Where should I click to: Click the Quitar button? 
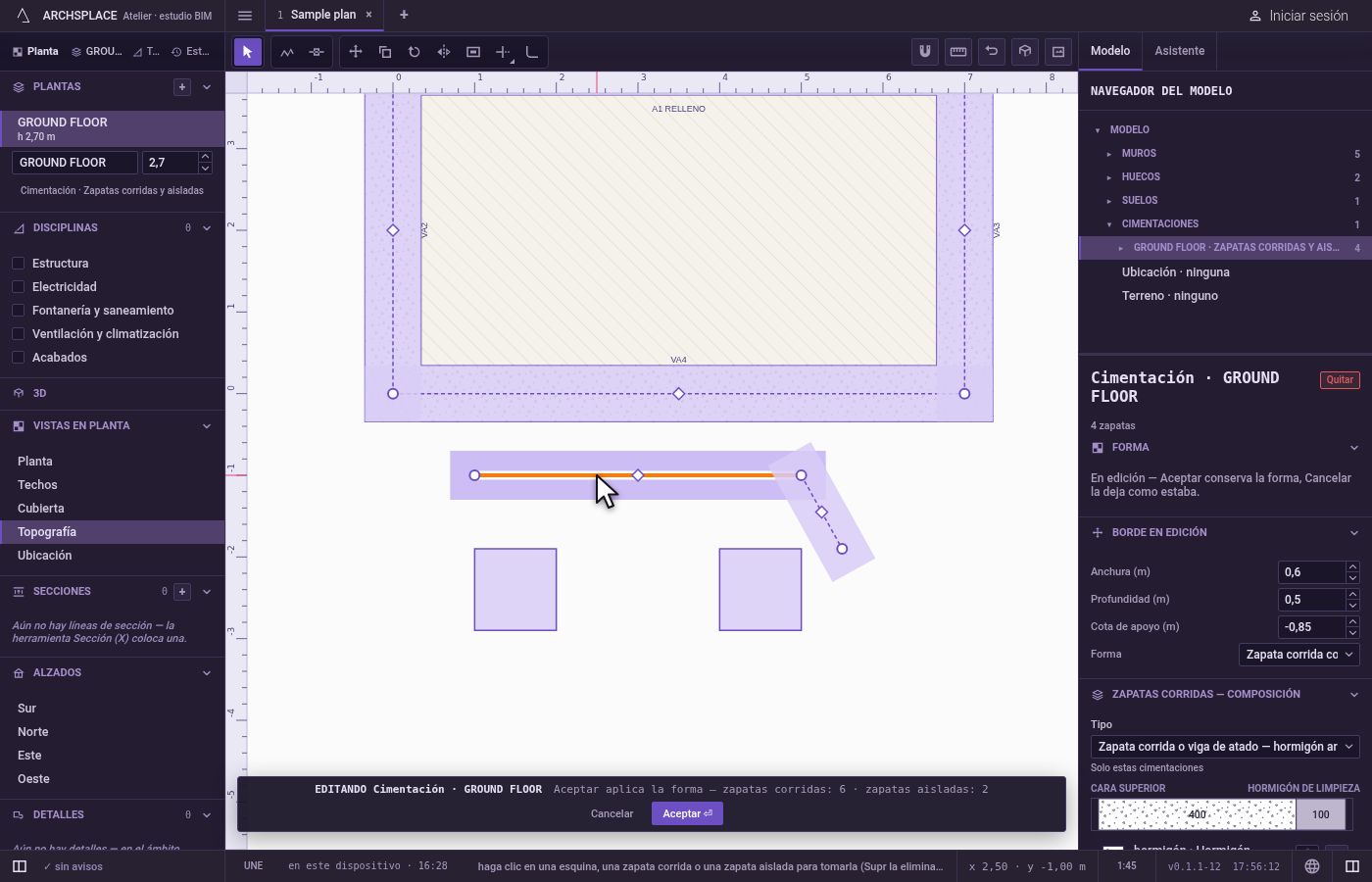click(x=1340, y=380)
